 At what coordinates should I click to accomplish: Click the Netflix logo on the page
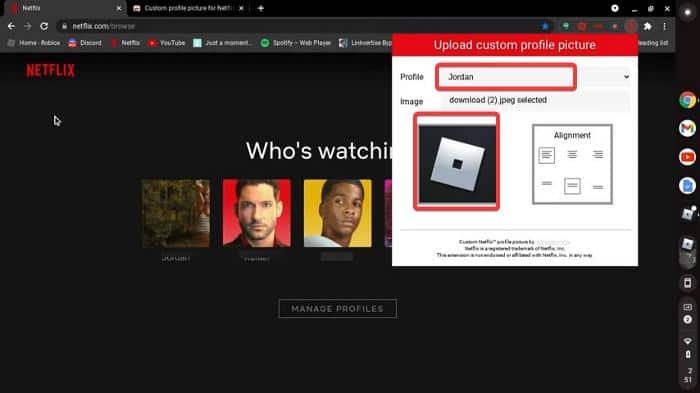pyautogui.click(x=50, y=70)
